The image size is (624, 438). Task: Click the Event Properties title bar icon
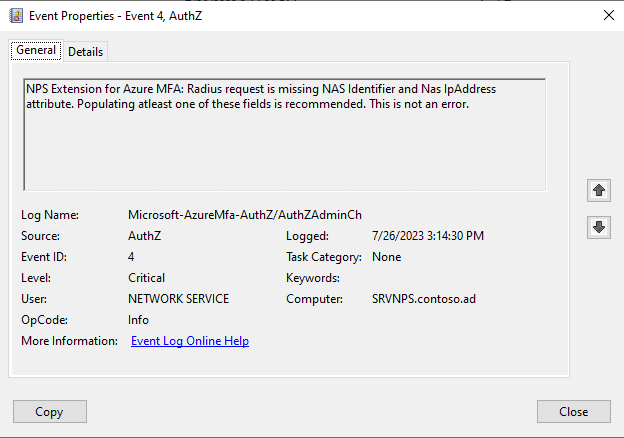tap(16, 15)
